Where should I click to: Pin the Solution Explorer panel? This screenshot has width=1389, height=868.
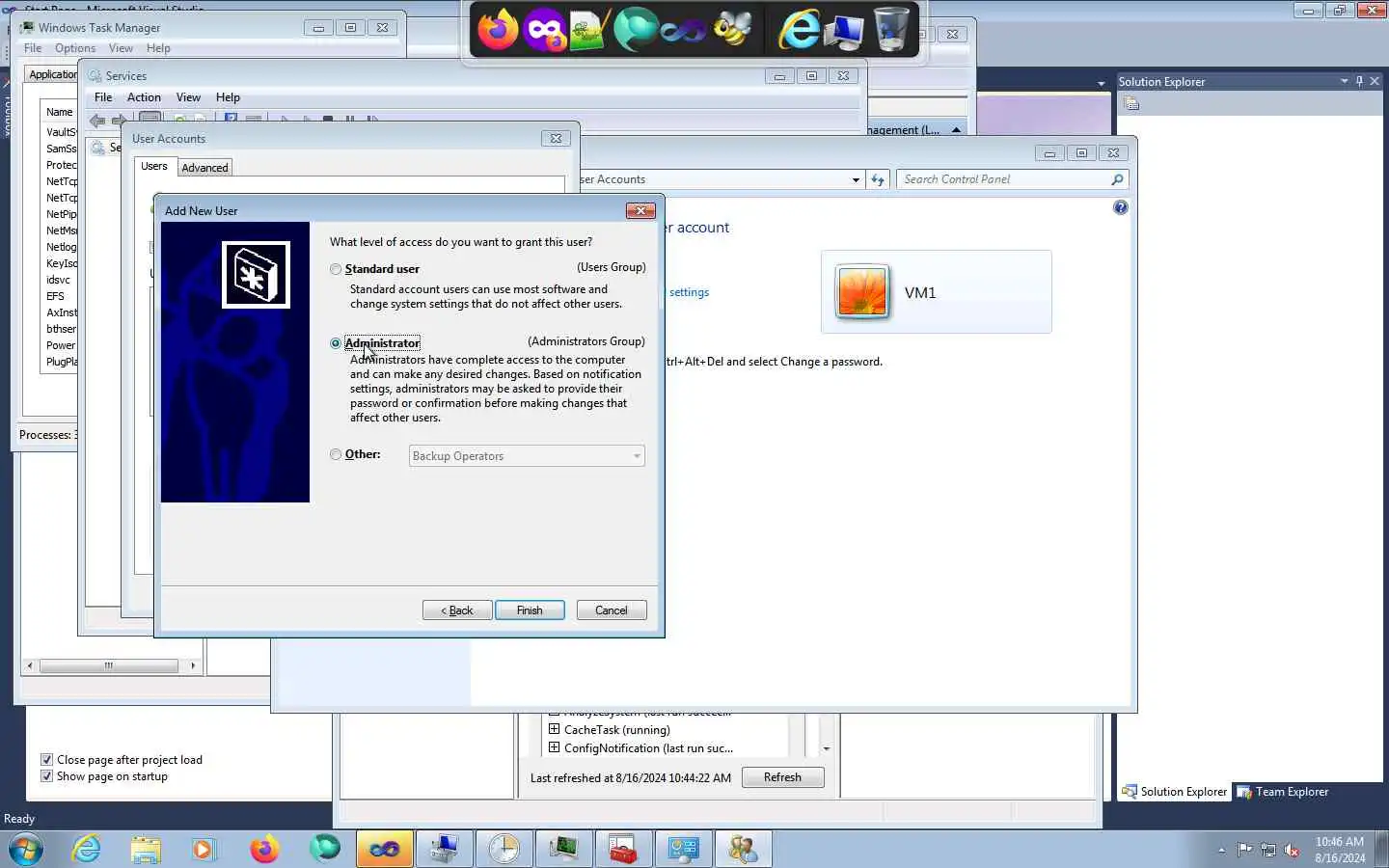pos(1359,81)
